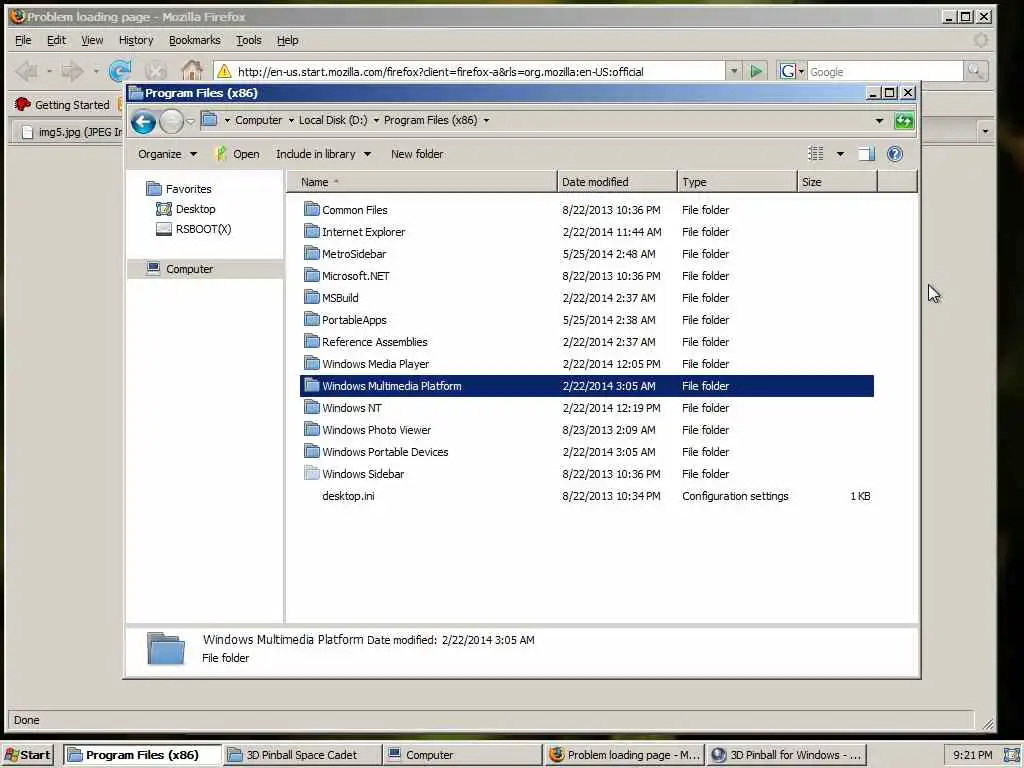Screen dimensions: 1024x768
Task: Sort by Type column header
Action: click(737, 182)
